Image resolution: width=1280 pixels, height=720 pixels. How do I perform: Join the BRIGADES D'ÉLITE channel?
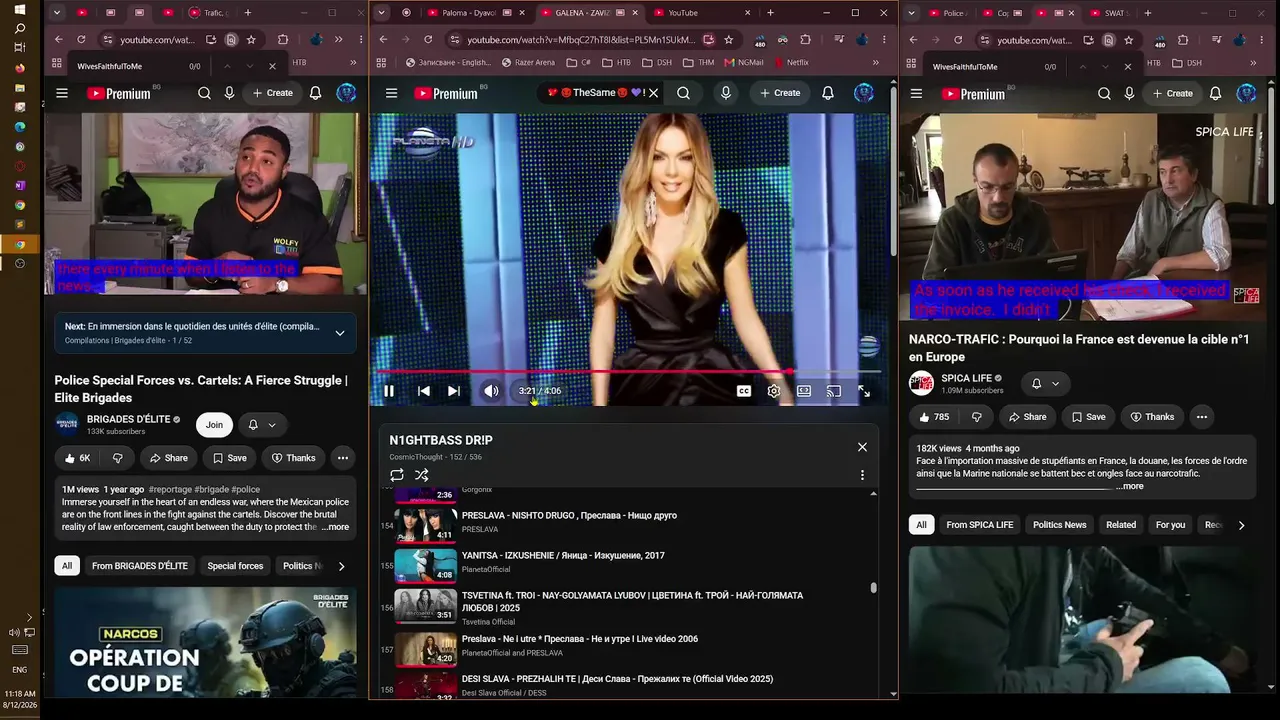pos(214,425)
